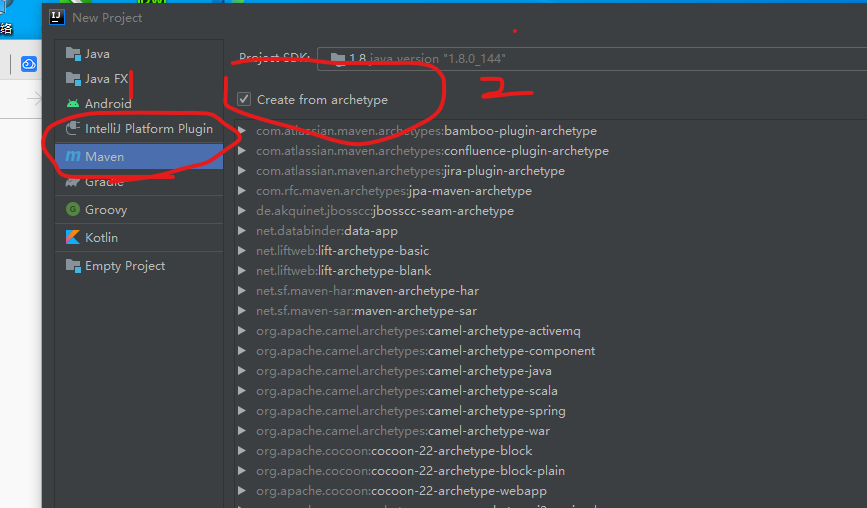Select the Java folder icon
Viewport: 867px width, 508px height.
click(73, 53)
